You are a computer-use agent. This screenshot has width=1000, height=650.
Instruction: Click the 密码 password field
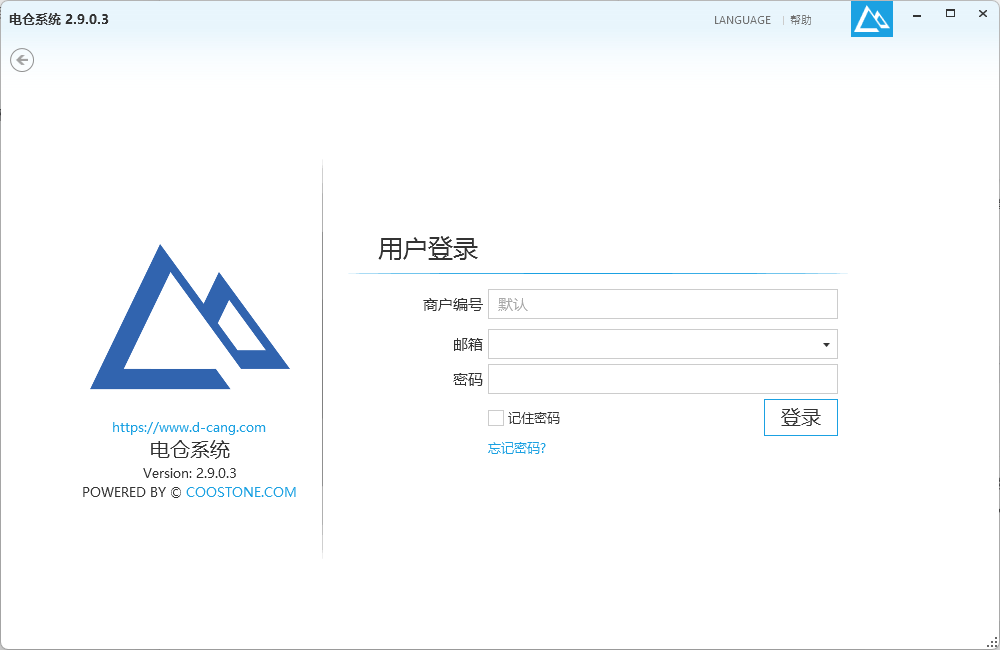(663, 380)
